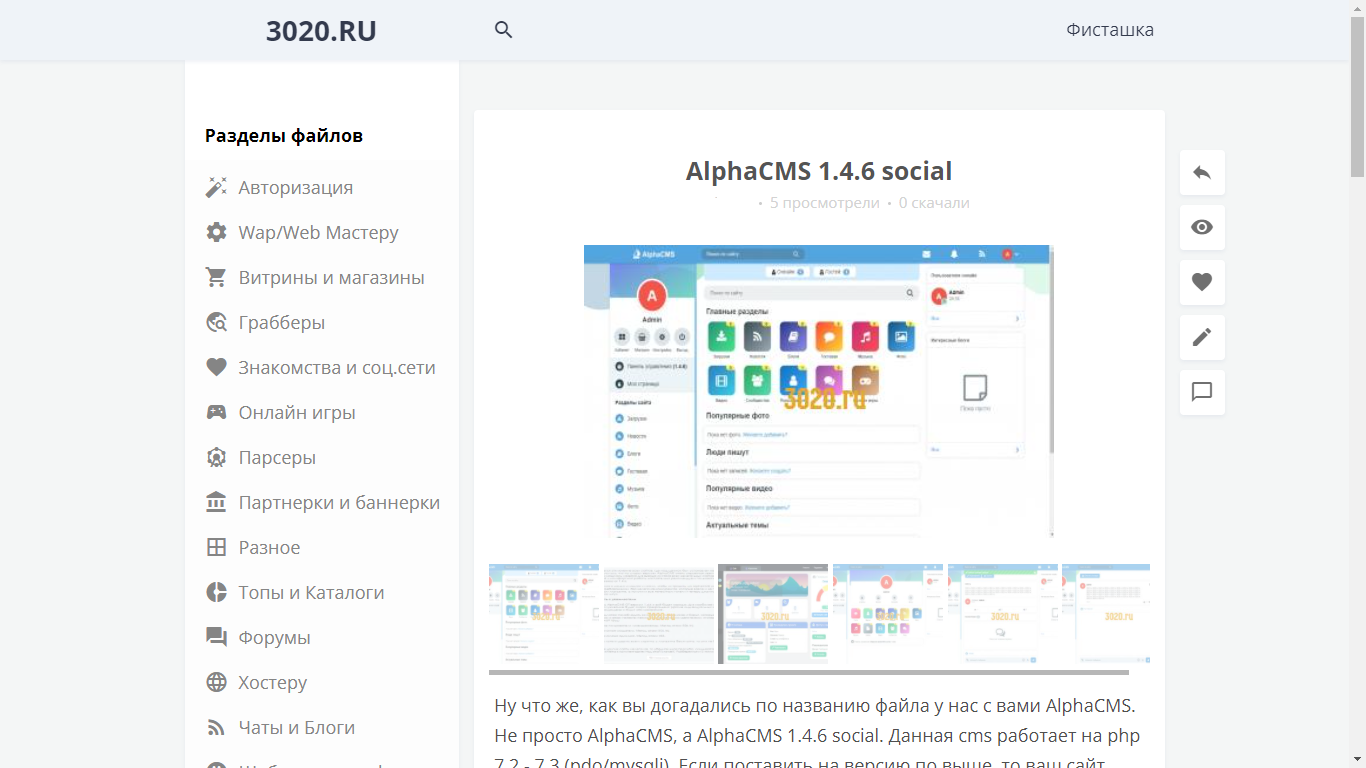The height and width of the screenshot is (768, 1366).
Task: Open the Форумы category
Action: (x=274, y=638)
